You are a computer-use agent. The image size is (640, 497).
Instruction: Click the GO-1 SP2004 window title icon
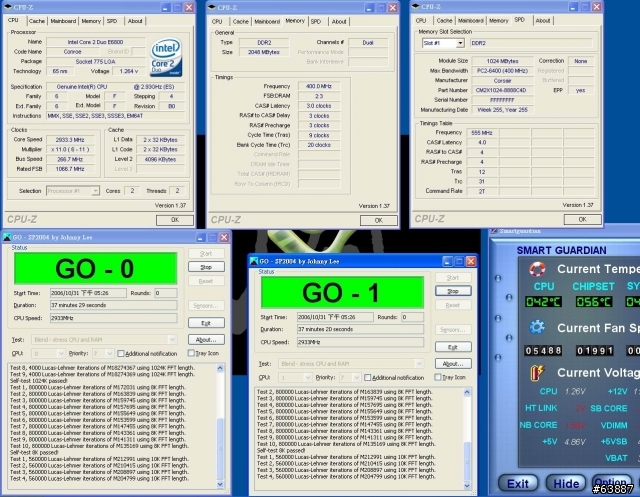[x=253, y=261]
